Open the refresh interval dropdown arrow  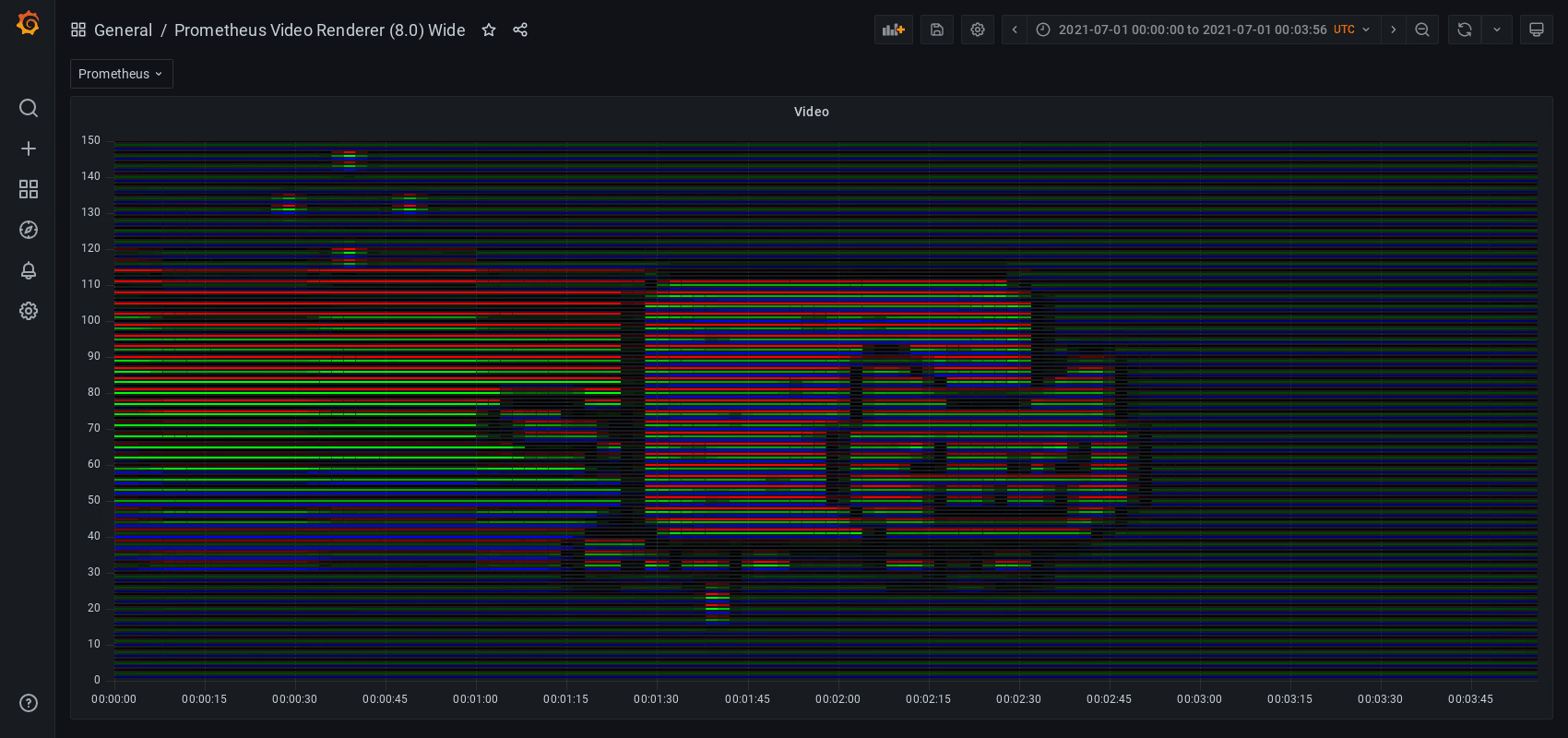click(x=1497, y=30)
